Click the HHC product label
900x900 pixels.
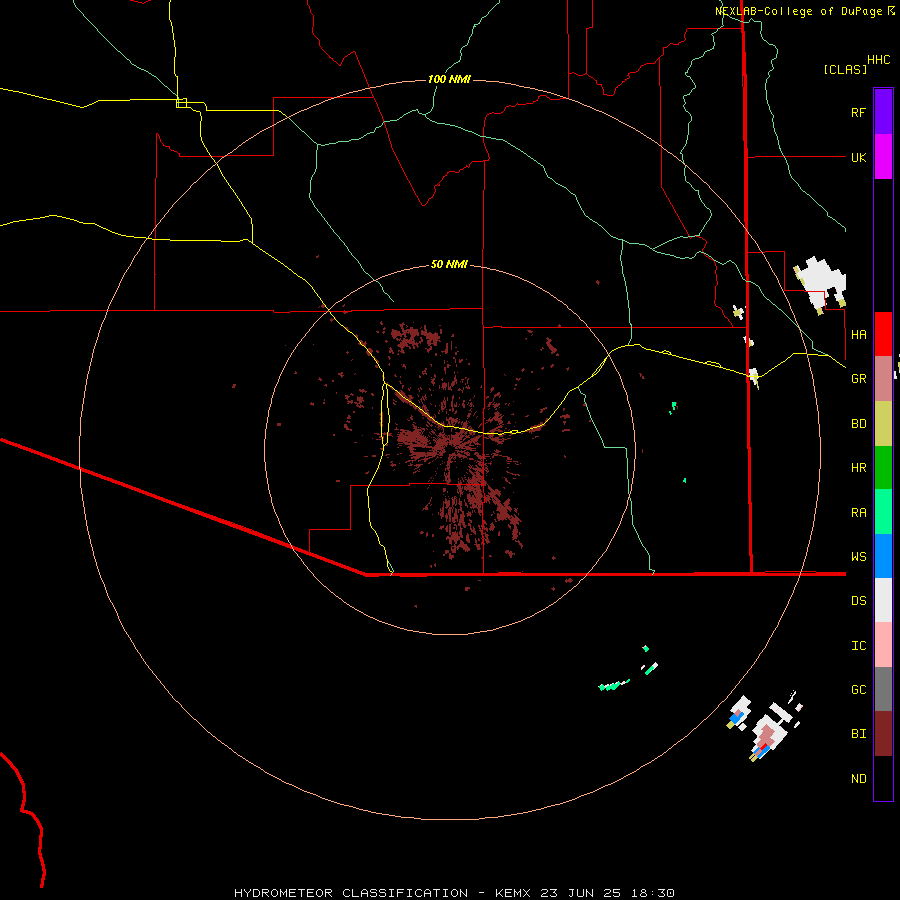pyautogui.click(x=878, y=60)
